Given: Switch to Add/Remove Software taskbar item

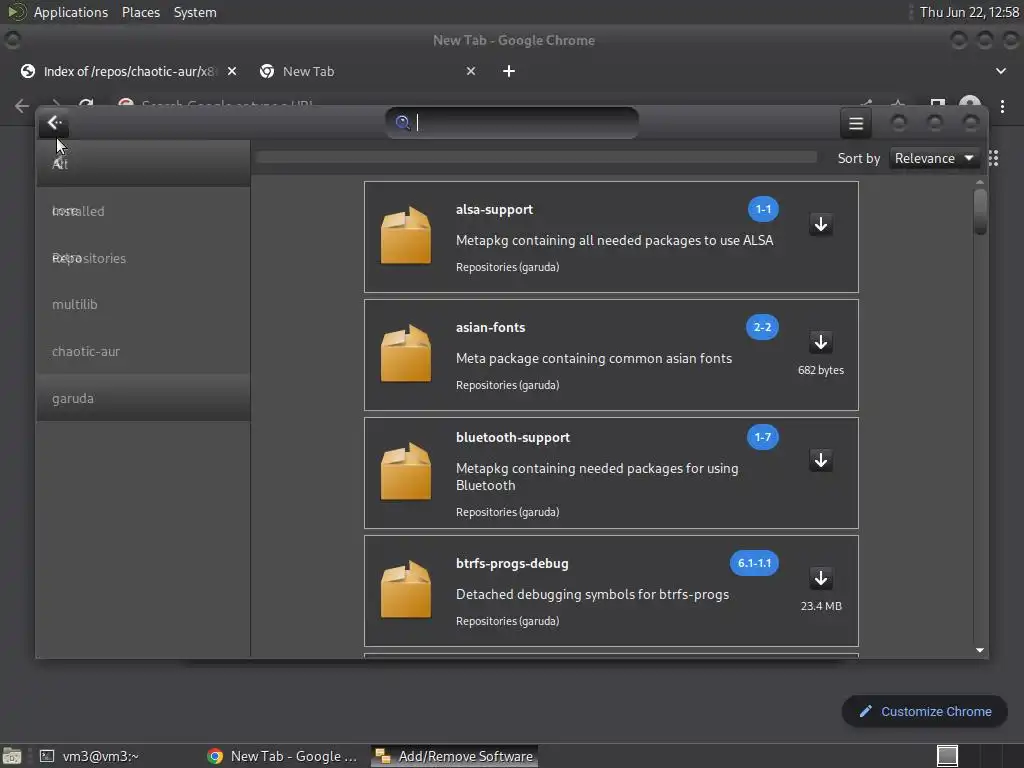Looking at the screenshot, I should click(x=455, y=756).
